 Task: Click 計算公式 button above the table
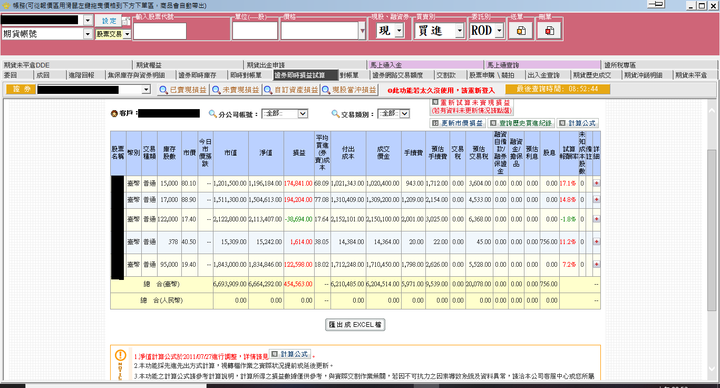tap(578, 123)
